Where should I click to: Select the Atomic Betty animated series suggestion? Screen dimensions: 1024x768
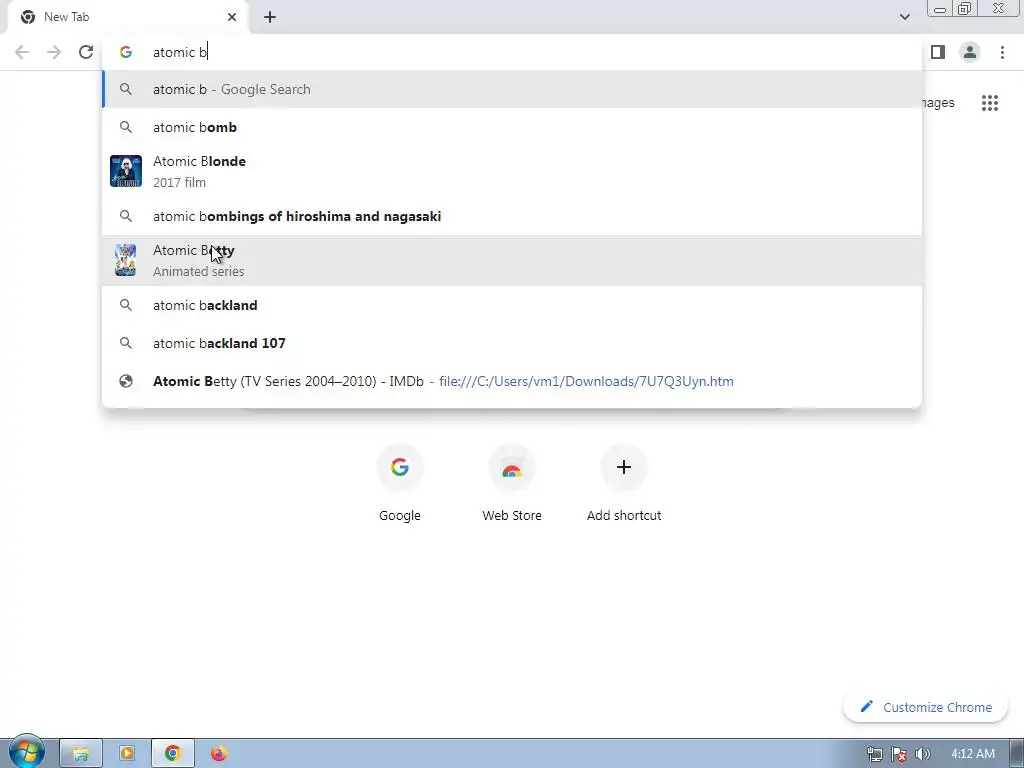click(512, 260)
